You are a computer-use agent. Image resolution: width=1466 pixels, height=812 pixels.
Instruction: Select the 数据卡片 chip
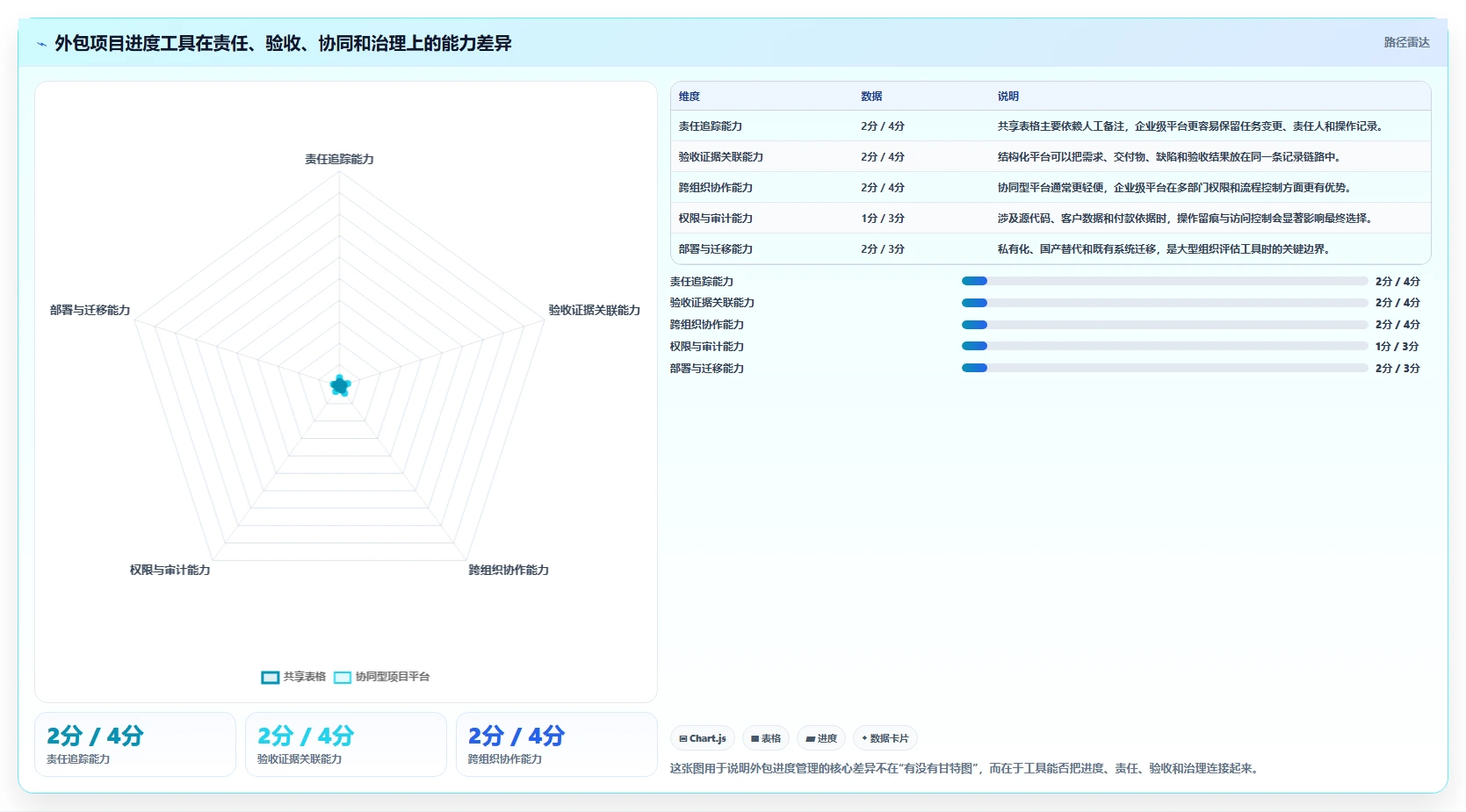point(885,738)
